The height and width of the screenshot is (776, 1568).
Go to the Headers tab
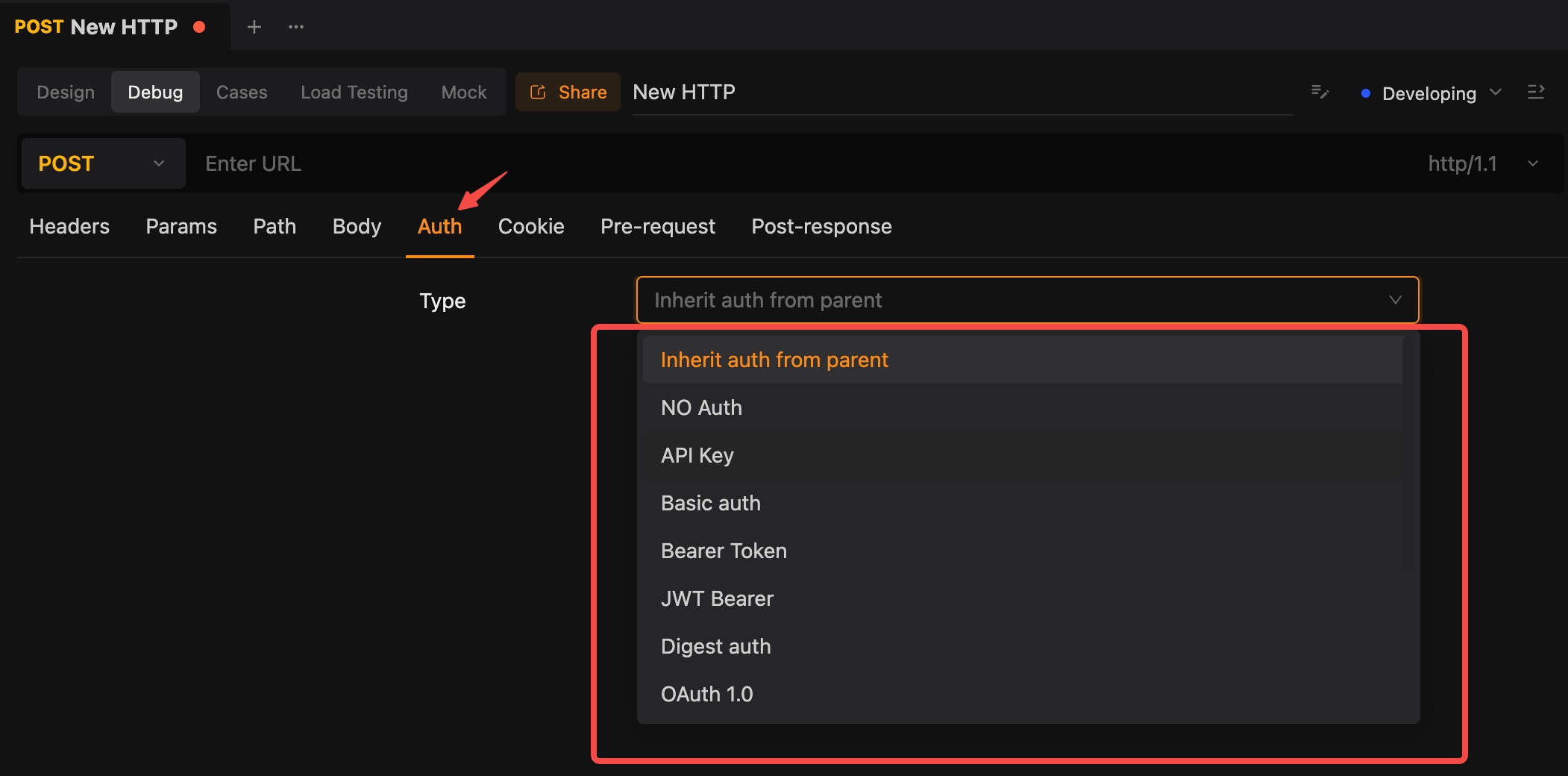69,226
